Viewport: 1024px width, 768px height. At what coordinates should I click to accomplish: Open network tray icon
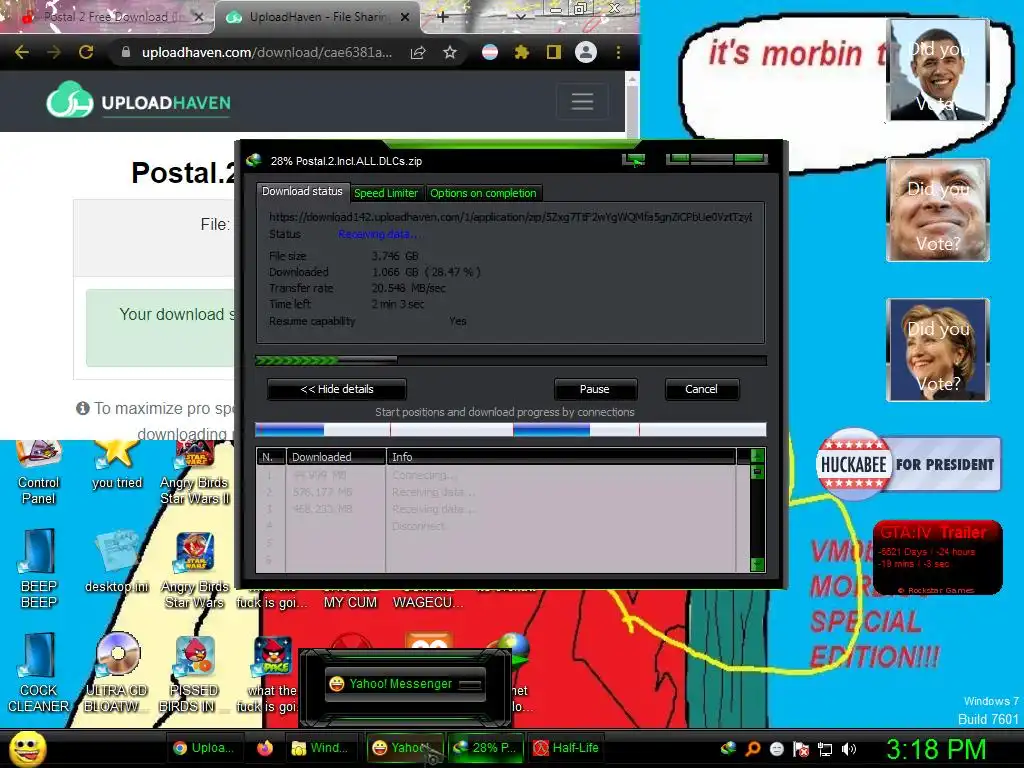(x=825, y=748)
